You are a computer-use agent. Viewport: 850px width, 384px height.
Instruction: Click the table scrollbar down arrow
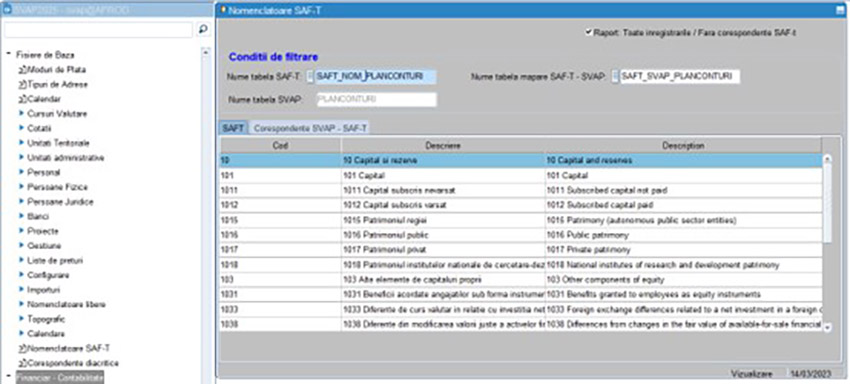827,327
